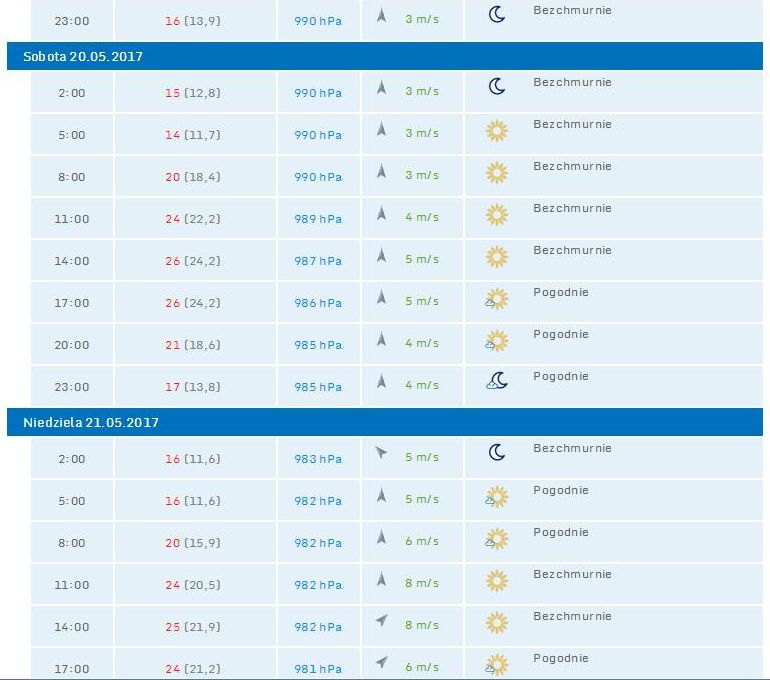Select the Sobota 20.05.2017 header bar
Image resolution: width=770 pixels, height=680 pixels.
385,57
